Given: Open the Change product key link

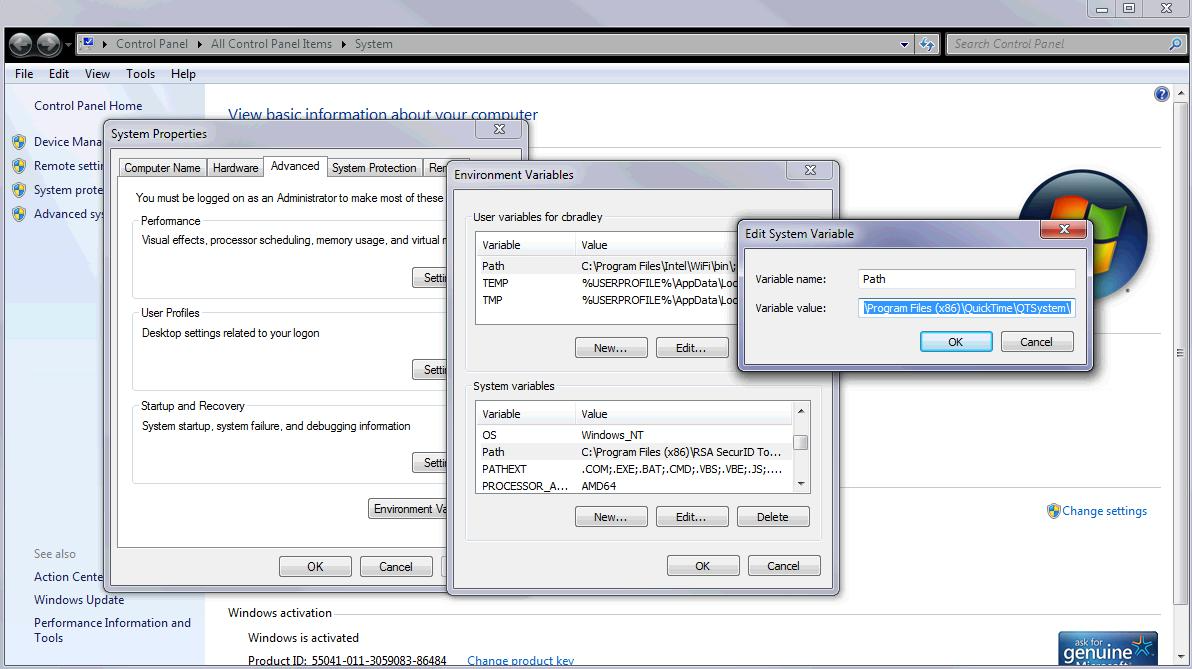Looking at the screenshot, I should [x=520, y=660].
